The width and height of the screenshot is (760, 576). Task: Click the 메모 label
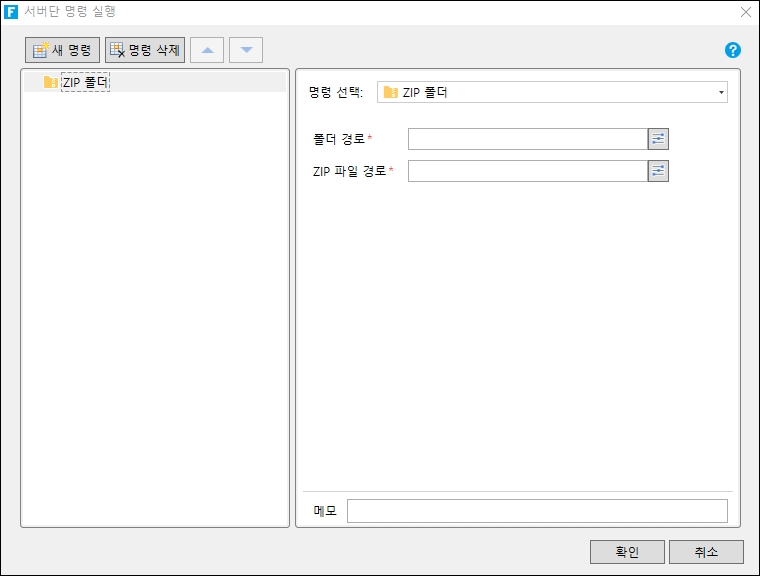[x=325, y=511]
